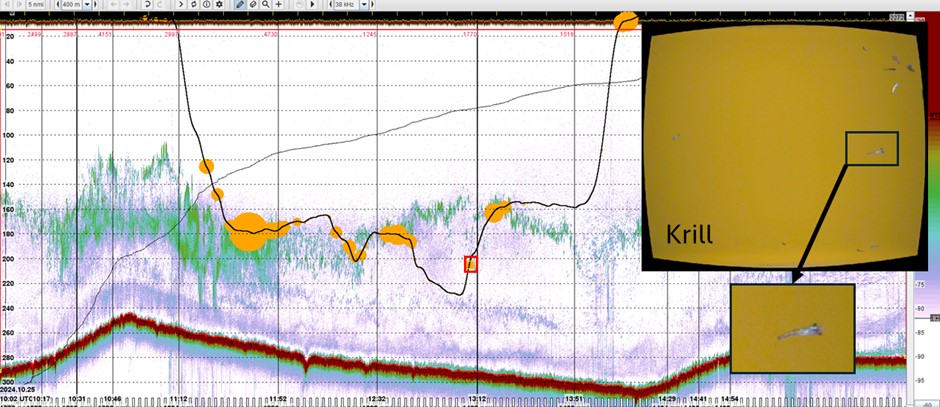Click the refresh echogram icon
This screenshot has height=407, width=940.
tap(193, 5)
